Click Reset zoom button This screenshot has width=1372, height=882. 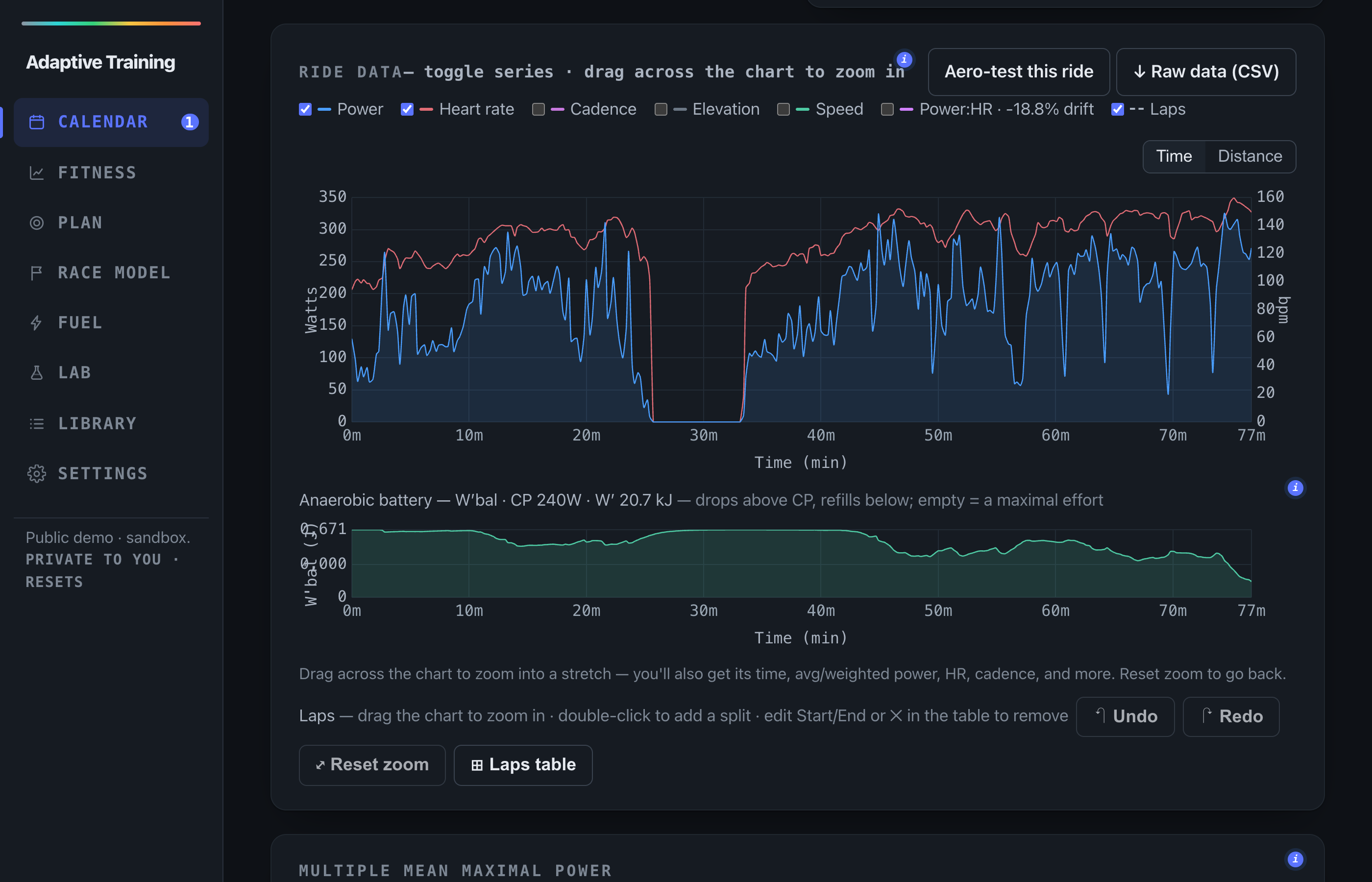click(x=372, y=764)
